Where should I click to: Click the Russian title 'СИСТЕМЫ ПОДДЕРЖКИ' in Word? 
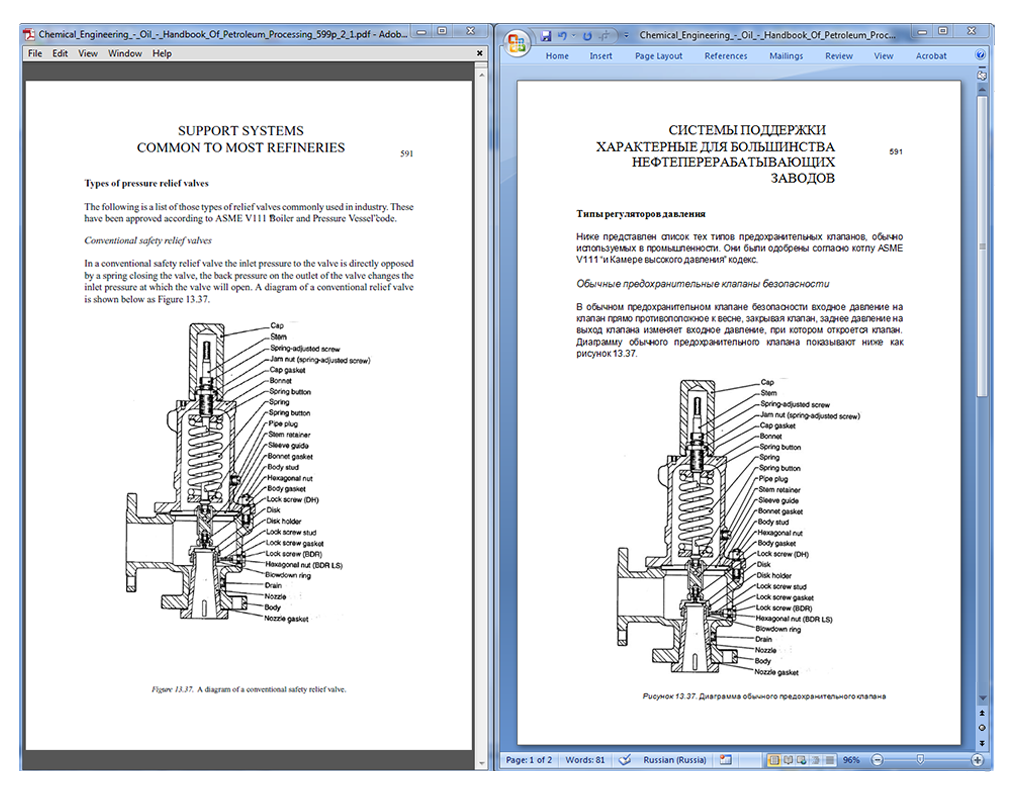point(747,130)
